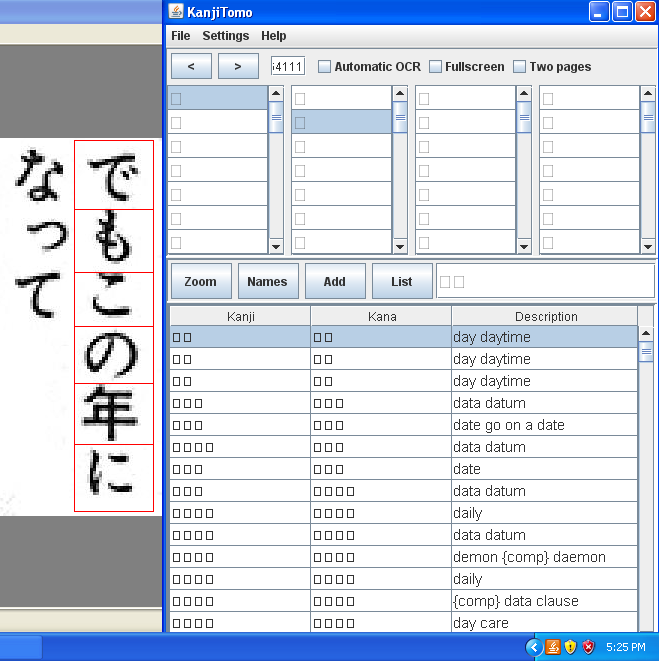Click the に character box in manga image
The width and height of the screenshot is (659, 661).
point(114,478)
